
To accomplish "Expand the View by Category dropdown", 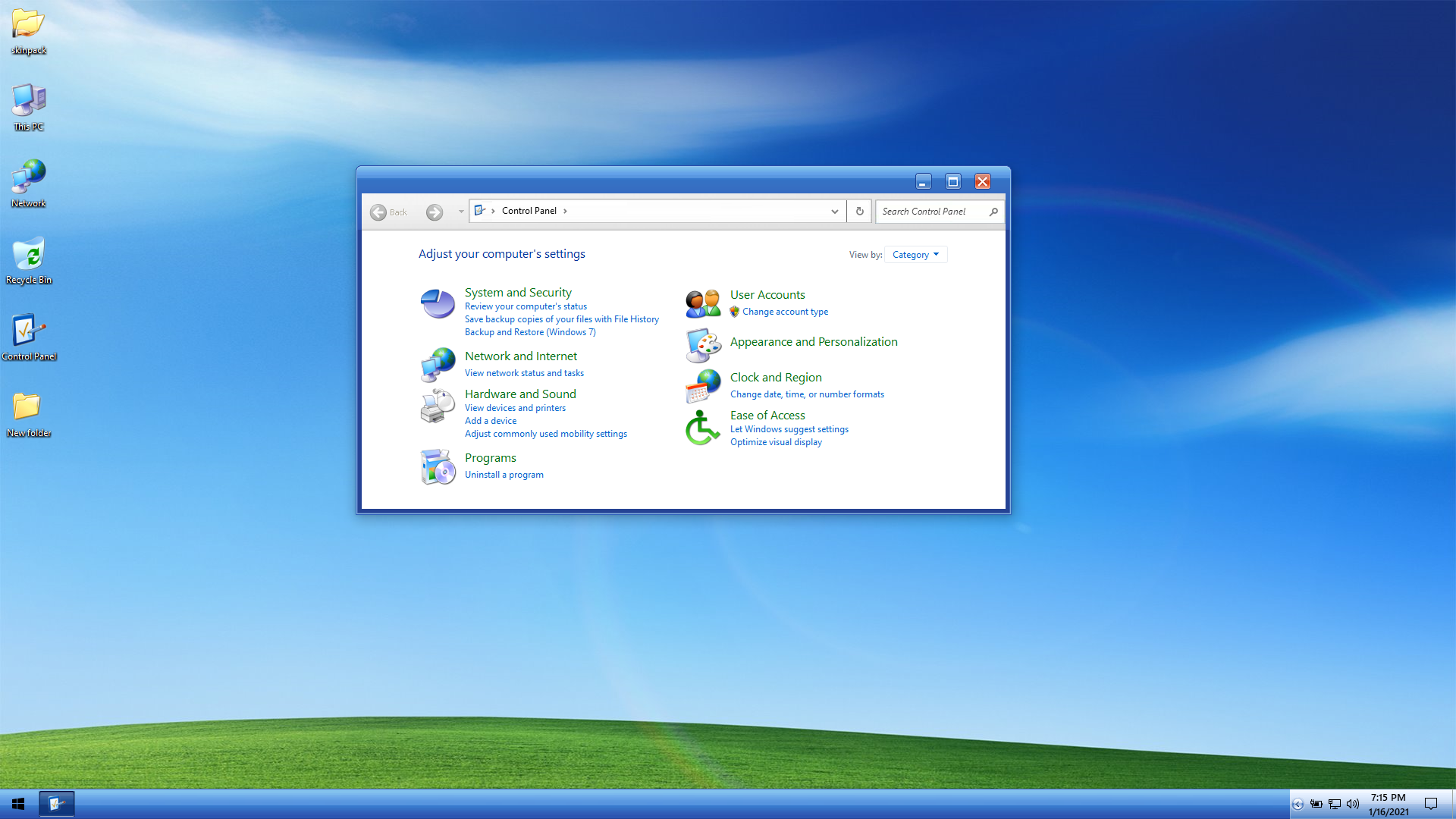I will (x=915, y=255).
